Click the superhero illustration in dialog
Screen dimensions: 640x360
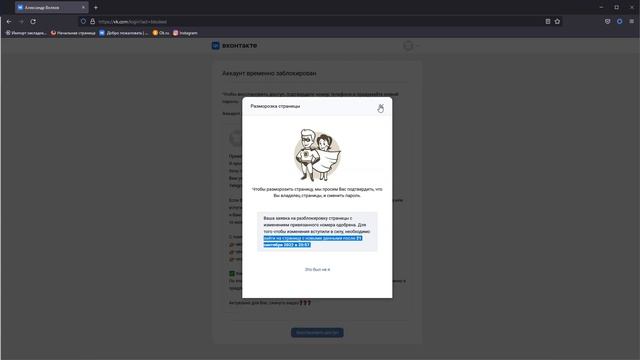[x=317, y=155]
